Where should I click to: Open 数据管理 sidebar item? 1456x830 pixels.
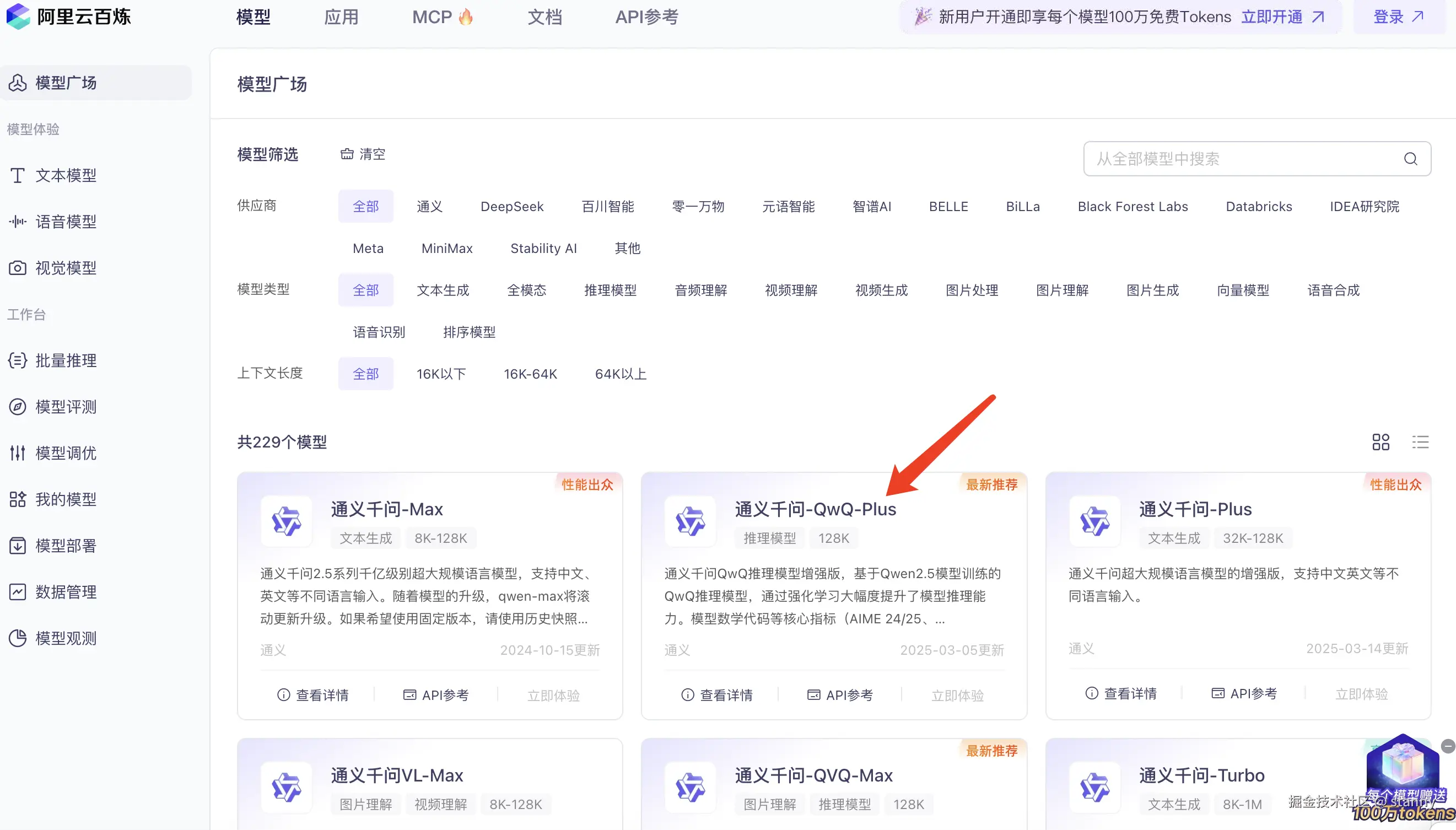pos(66,592)
